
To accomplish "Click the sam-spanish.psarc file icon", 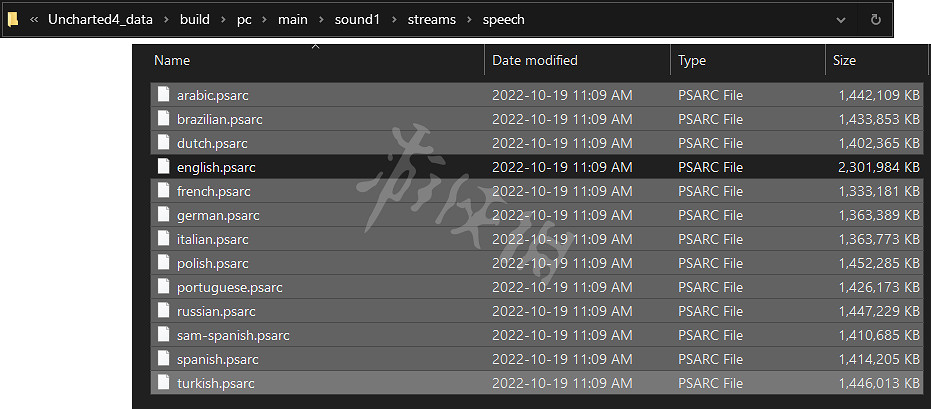I will click(x=164, y=335).
